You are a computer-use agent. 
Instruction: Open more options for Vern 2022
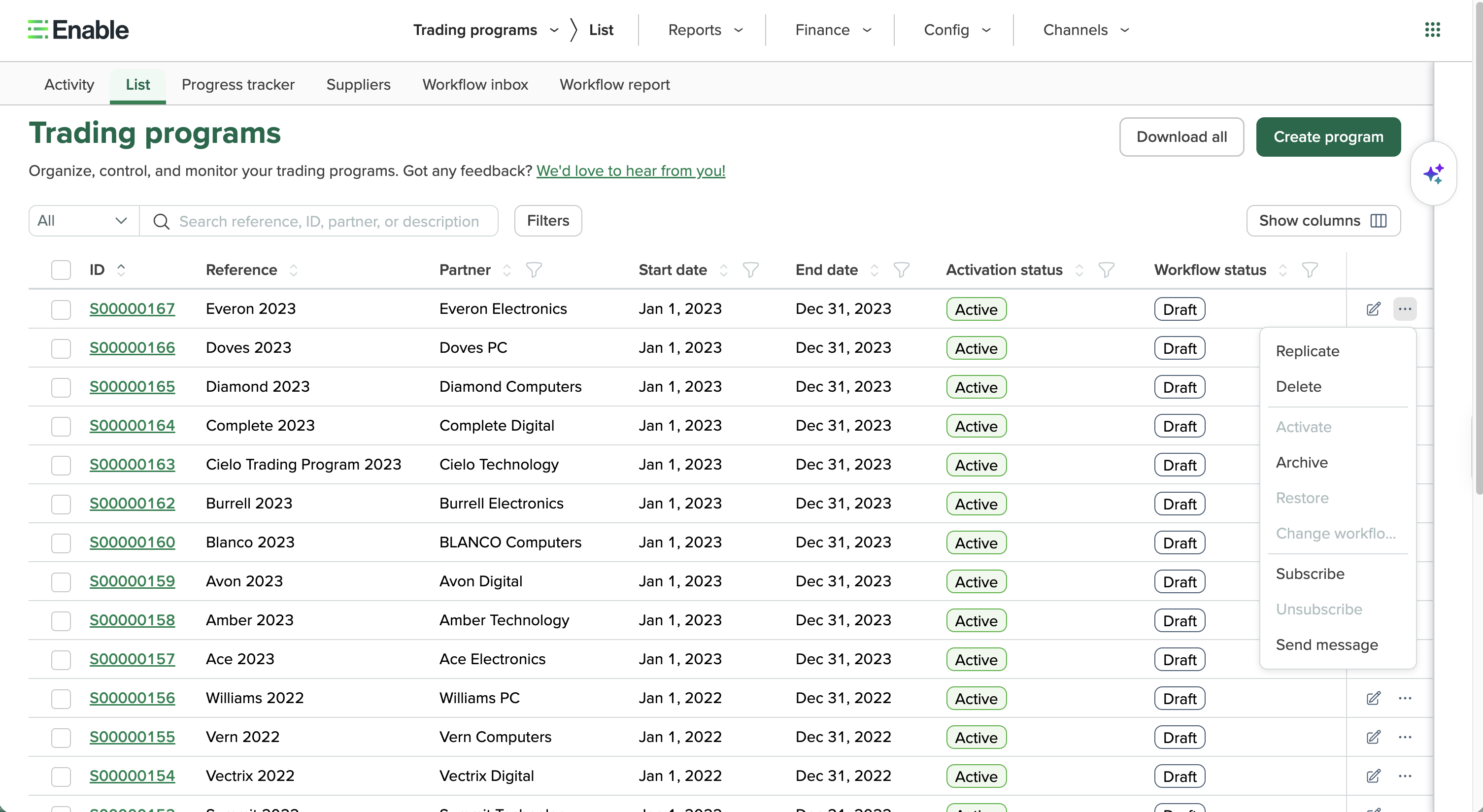pos(1405,737)
